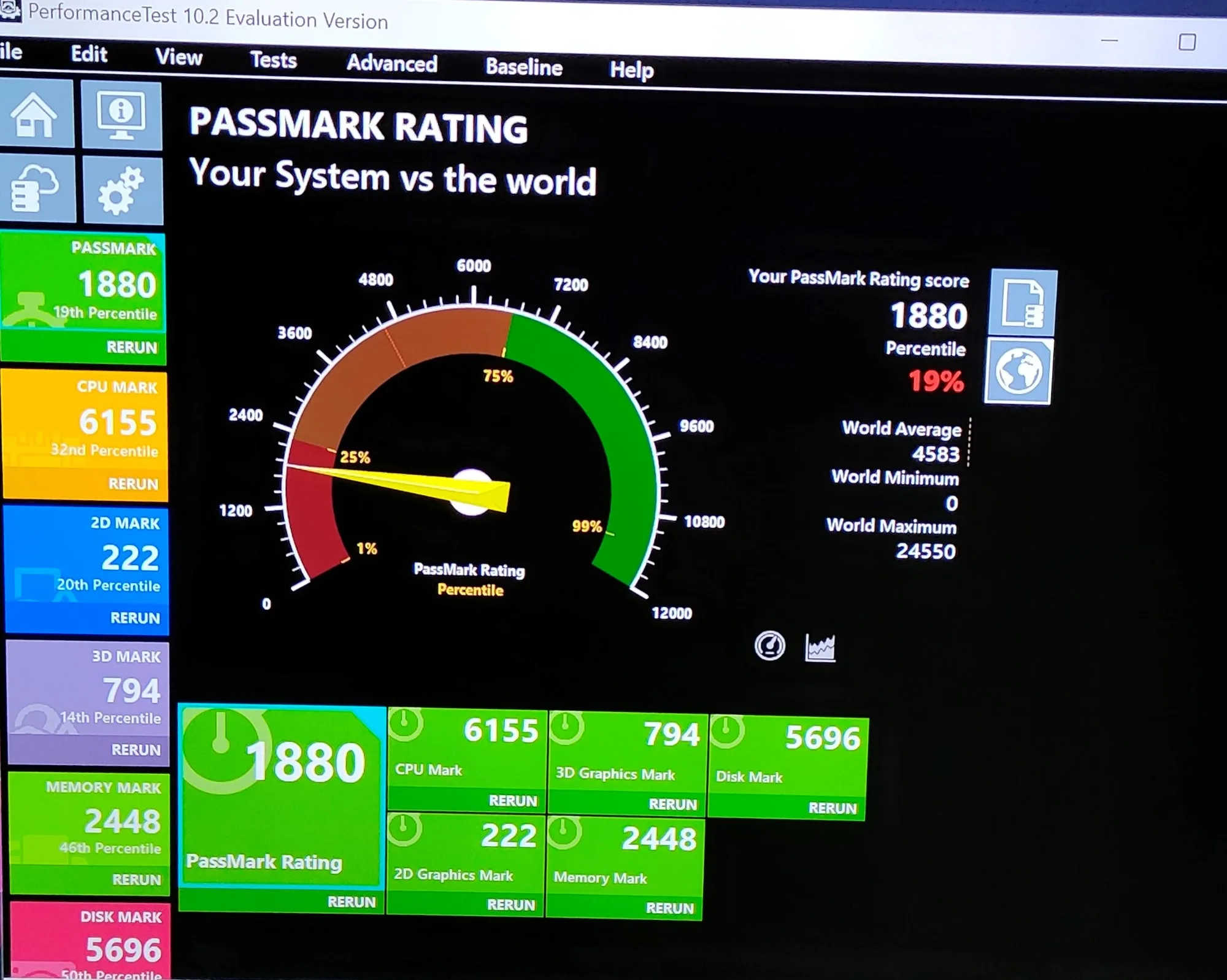Open the Advanced menu
This screenshot has height=980, width=1227.
[x=391, y=63]
